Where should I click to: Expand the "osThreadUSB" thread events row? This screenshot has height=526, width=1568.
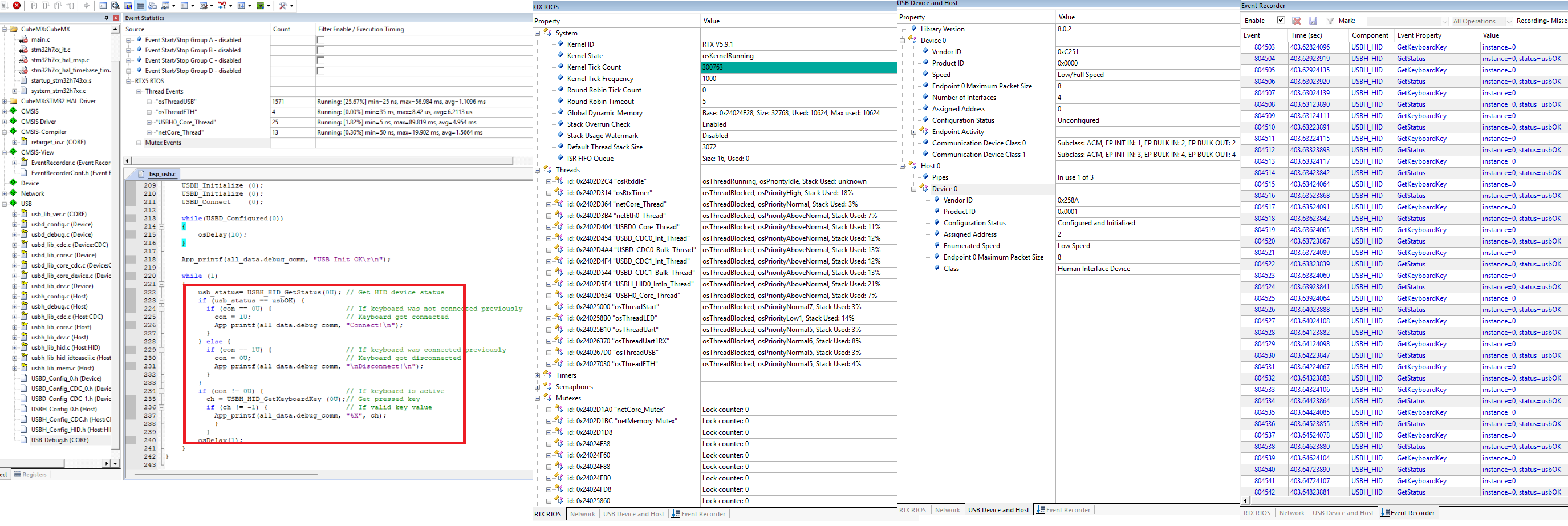point(149,102)
